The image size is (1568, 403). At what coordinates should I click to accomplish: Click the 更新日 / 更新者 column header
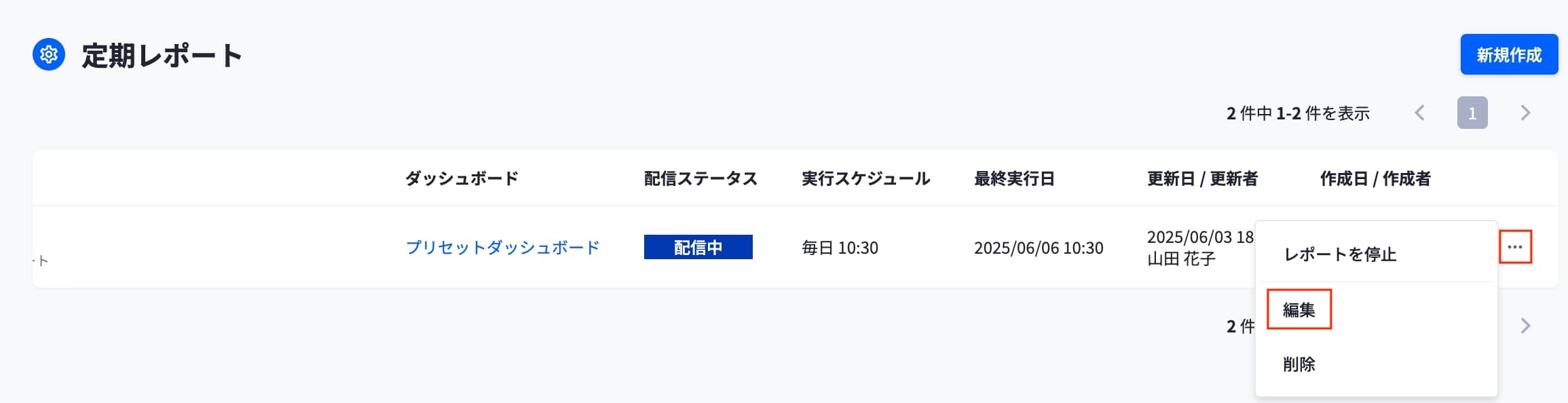[x=1202, y=178]
